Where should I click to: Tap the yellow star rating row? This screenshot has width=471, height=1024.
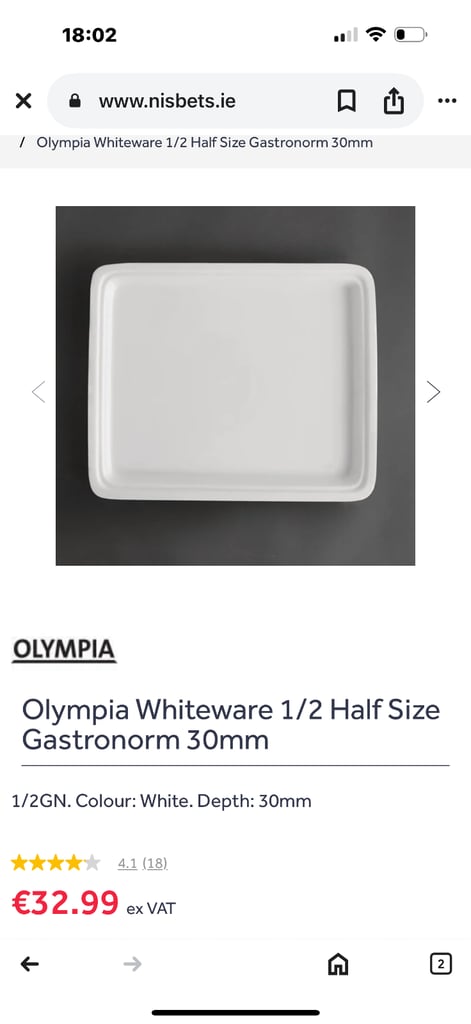[56, 863]
